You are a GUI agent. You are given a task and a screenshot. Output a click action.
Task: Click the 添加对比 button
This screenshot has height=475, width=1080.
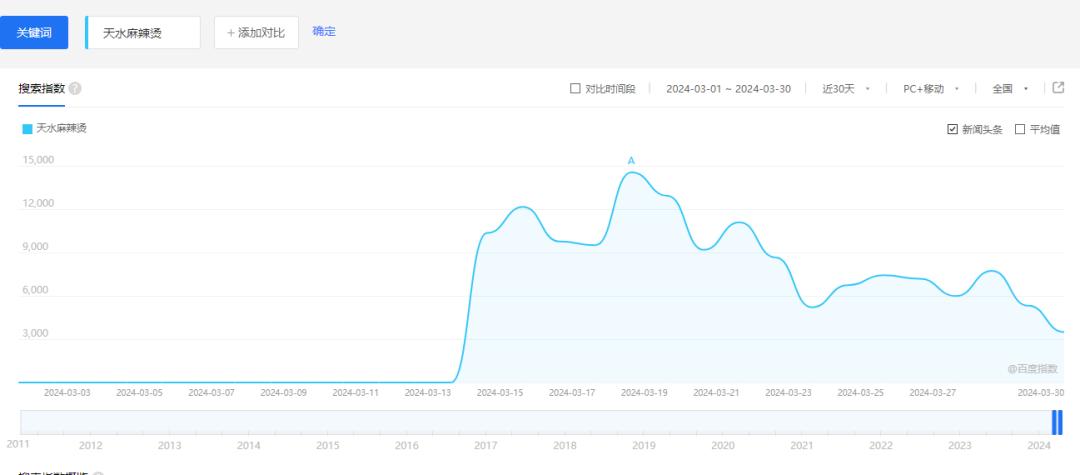(x=256, y=32)
